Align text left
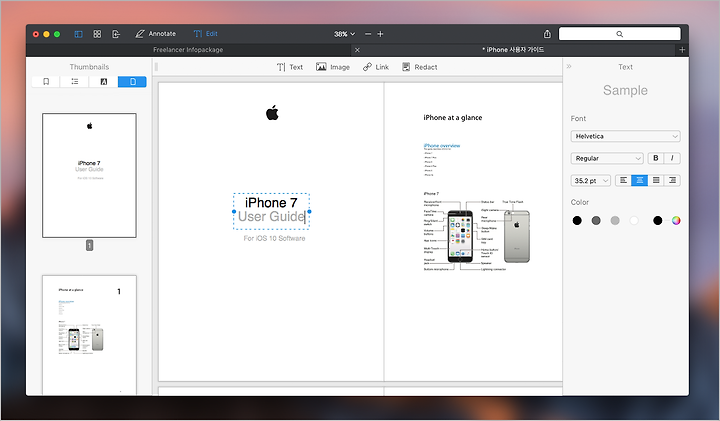The image size is (720, 421). [x=623, y=180]
